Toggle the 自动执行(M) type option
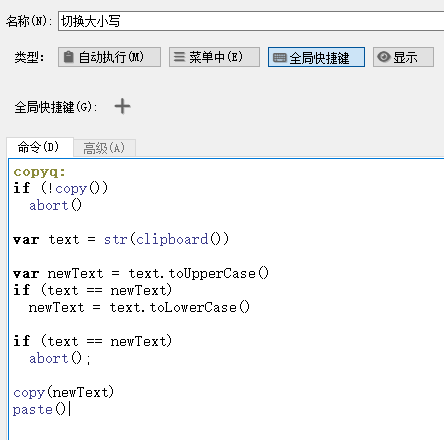 tap(109, 57)
